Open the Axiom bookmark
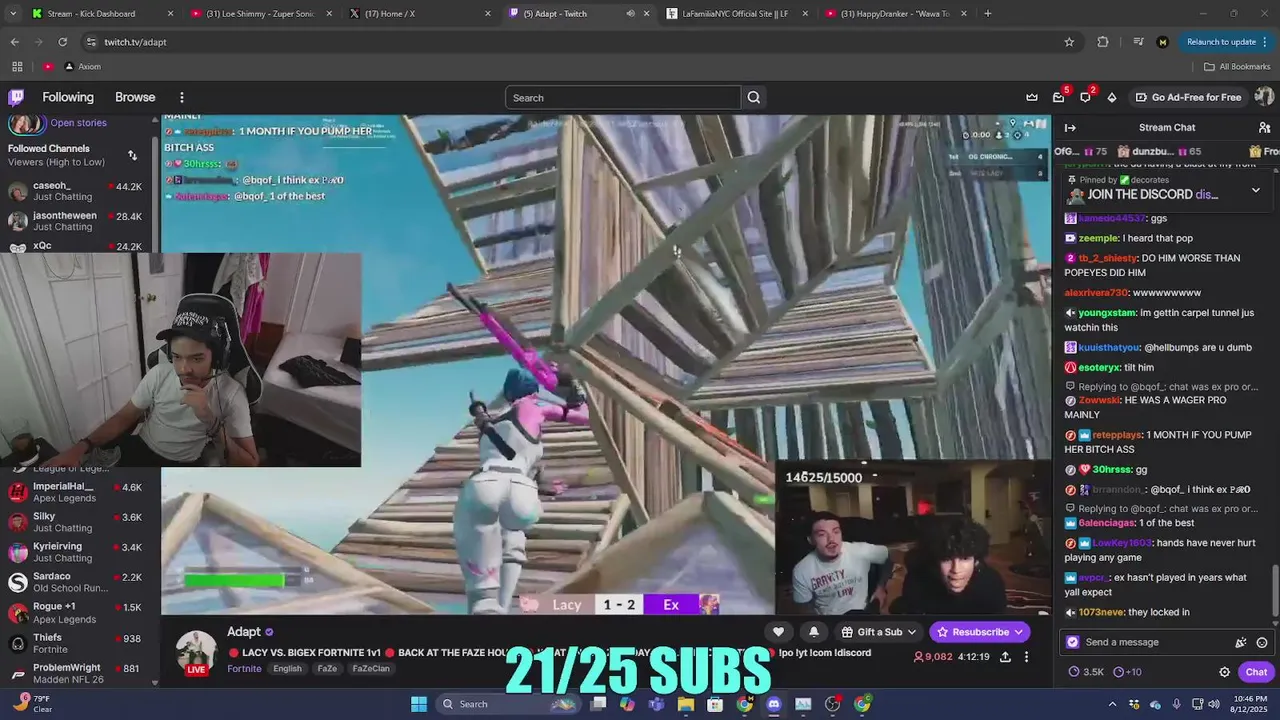This screenshot has height=720, width=1280. (82, 66)
